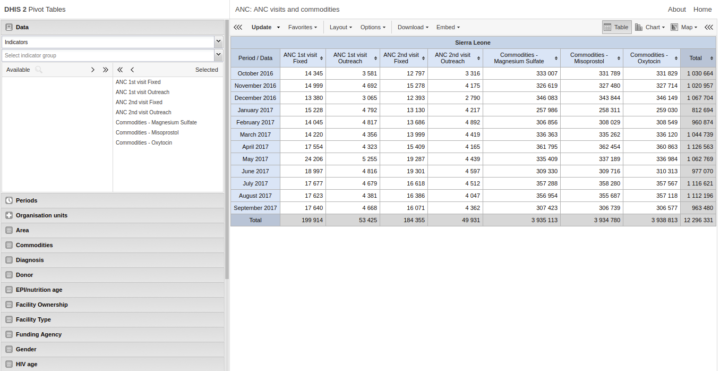Viewport: 720px width, 371px height.
Task: Expand the Facility Type section
Action: tap(113, 320)
